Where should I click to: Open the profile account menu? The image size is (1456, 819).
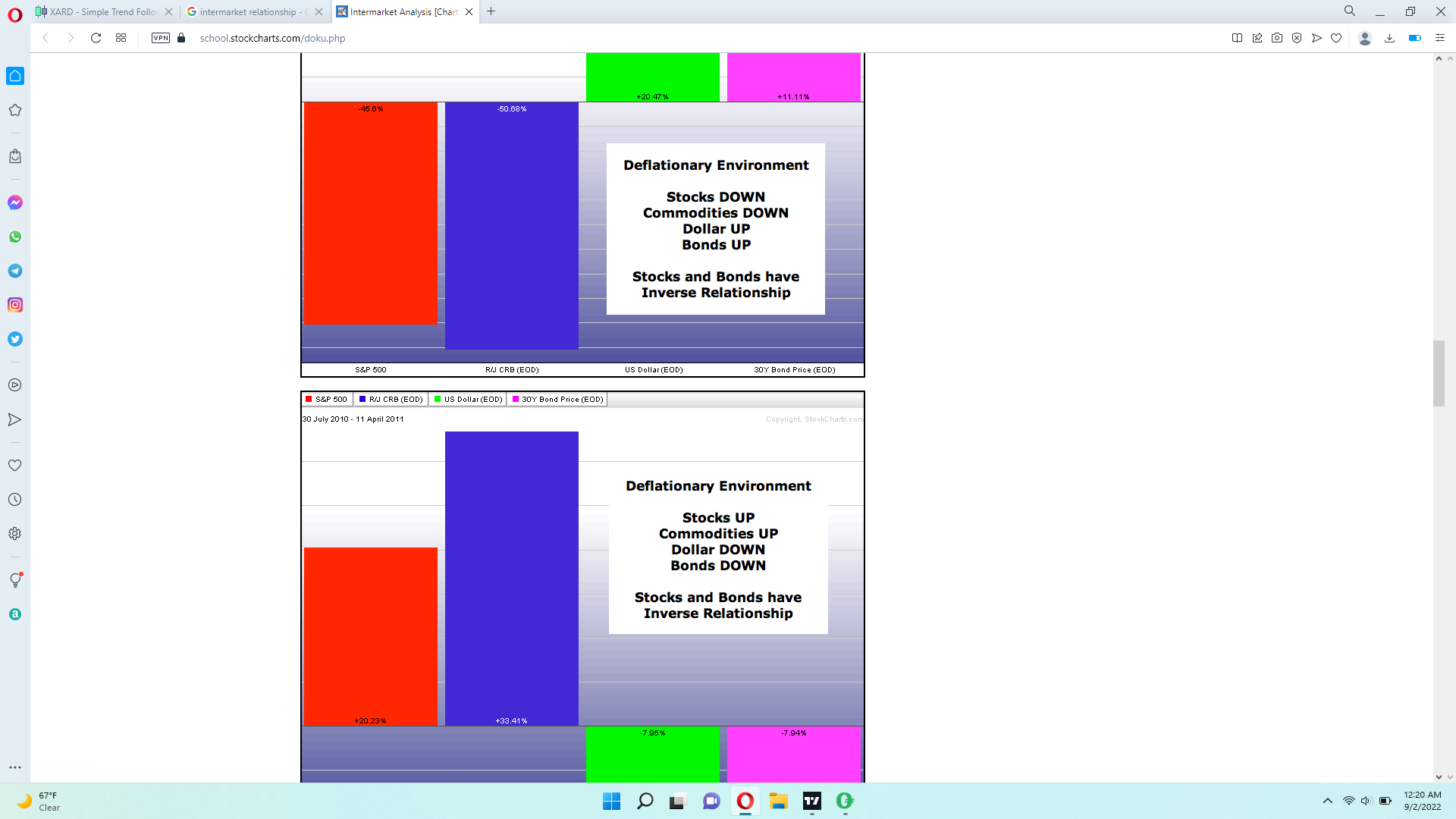1364,38
